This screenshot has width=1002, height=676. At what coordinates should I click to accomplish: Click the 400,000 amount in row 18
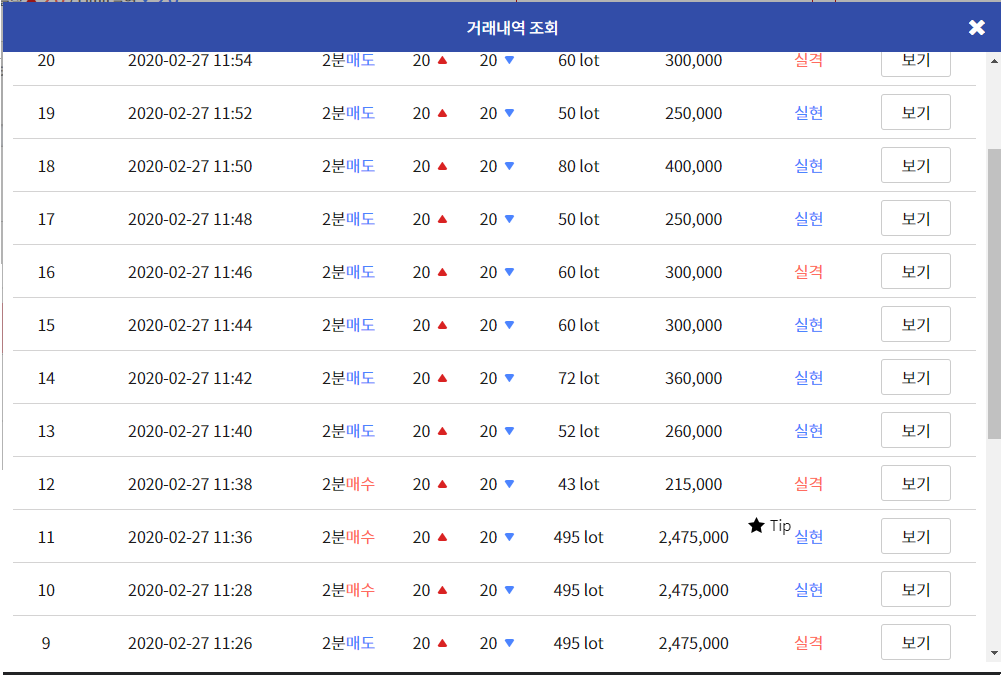pyautogui.click(x=693, y=166)
